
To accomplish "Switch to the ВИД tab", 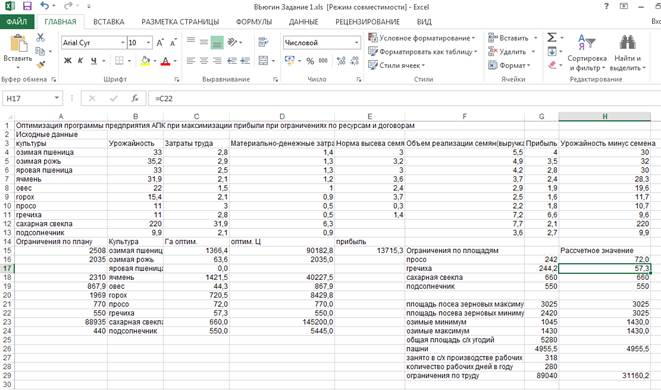I will 424,22.
